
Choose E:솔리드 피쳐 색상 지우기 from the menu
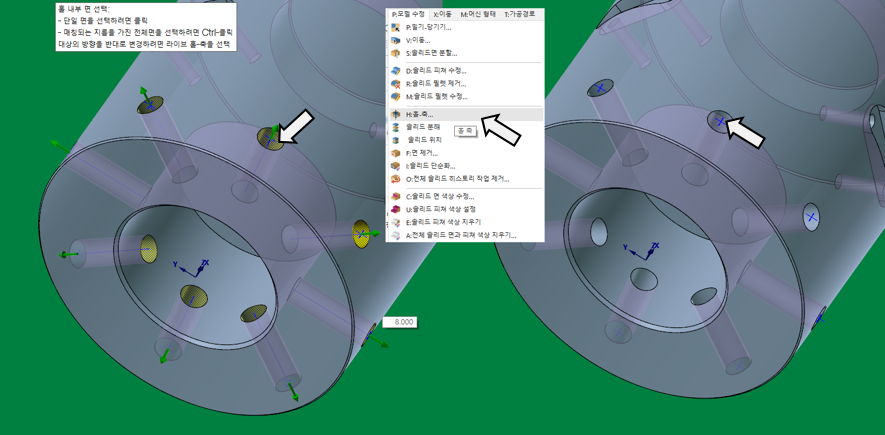point(465,222)
